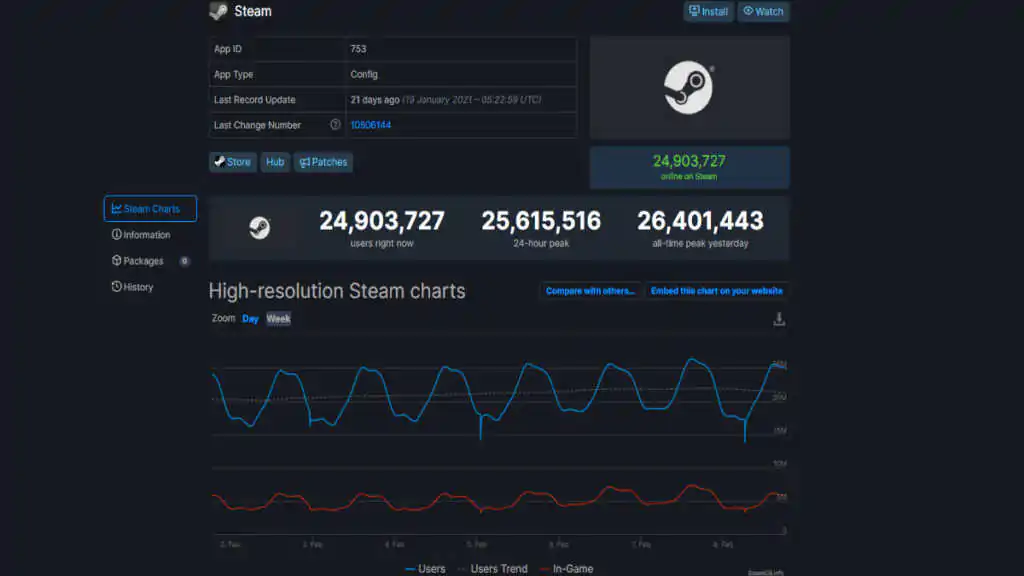This screenshot has height=576, width=1024.
Task: Open the Information sidebar tab
Action: 141,234
